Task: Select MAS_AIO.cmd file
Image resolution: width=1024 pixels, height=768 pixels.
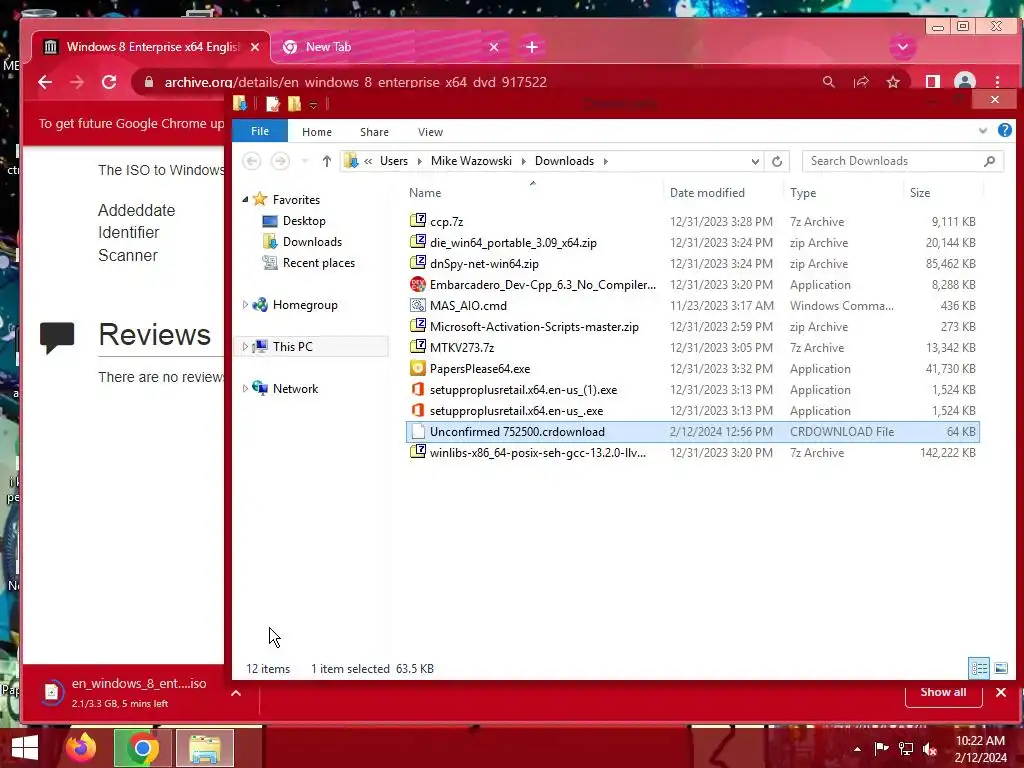Action: [x=468, y=306]
